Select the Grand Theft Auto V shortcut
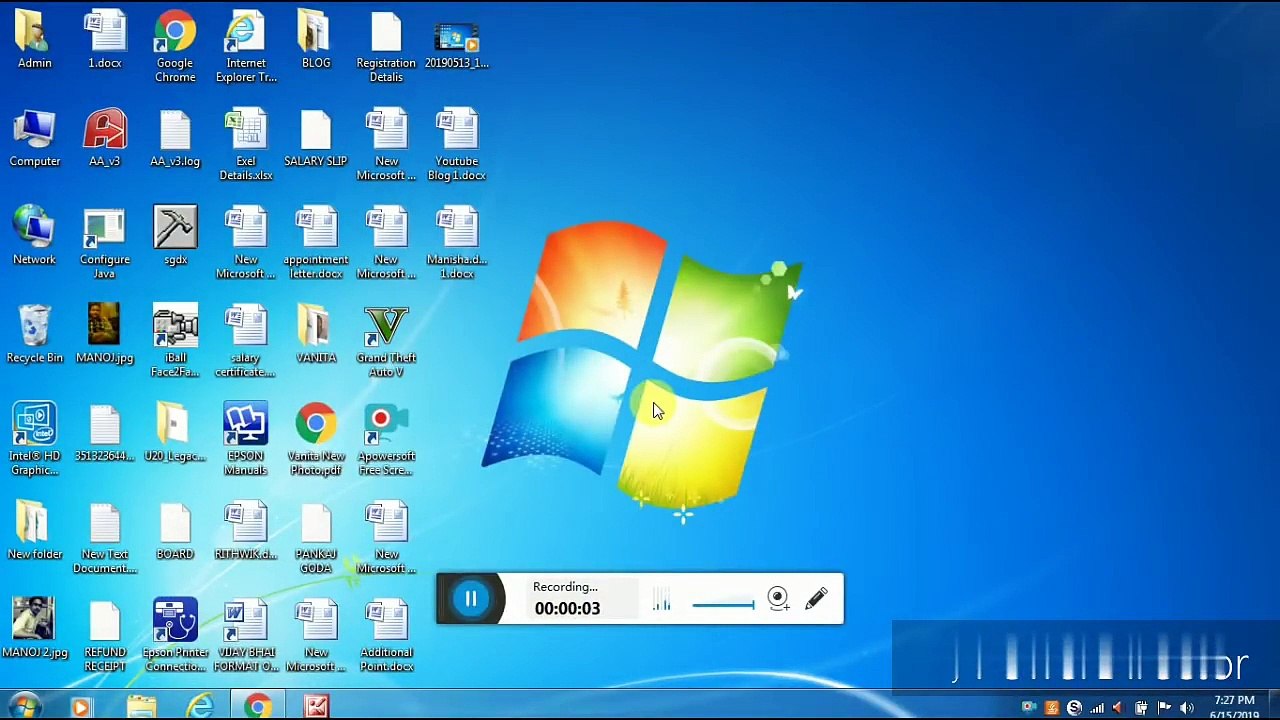 pos(386,341)
